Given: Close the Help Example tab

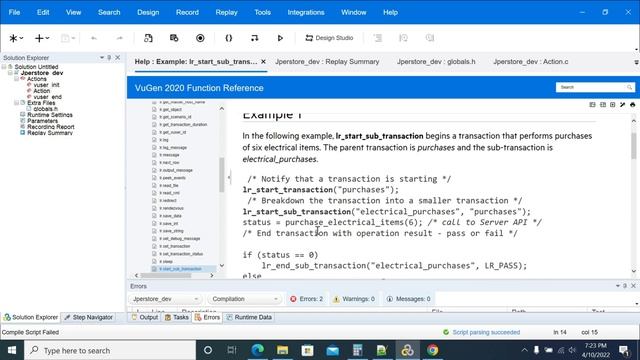Looking at the screenshot, I should pos(263,62).
